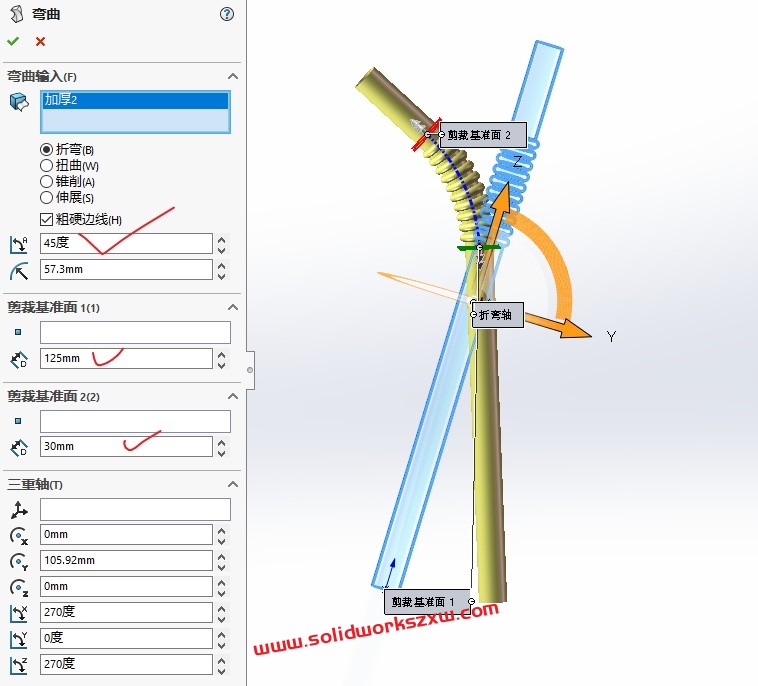Click the triad coordinate system icon
Image resolution: width=758 pixels, height=686 pixels.
[19, 510]
